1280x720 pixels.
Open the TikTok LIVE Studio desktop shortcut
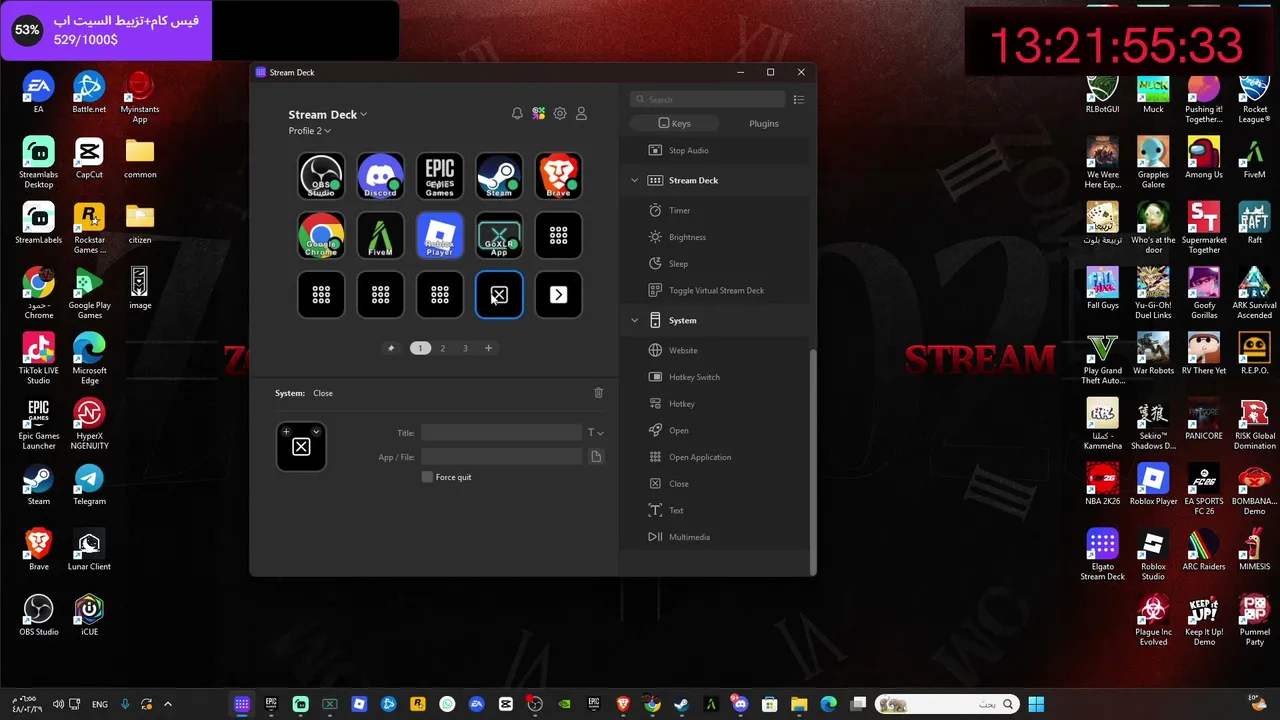[39, 358]
